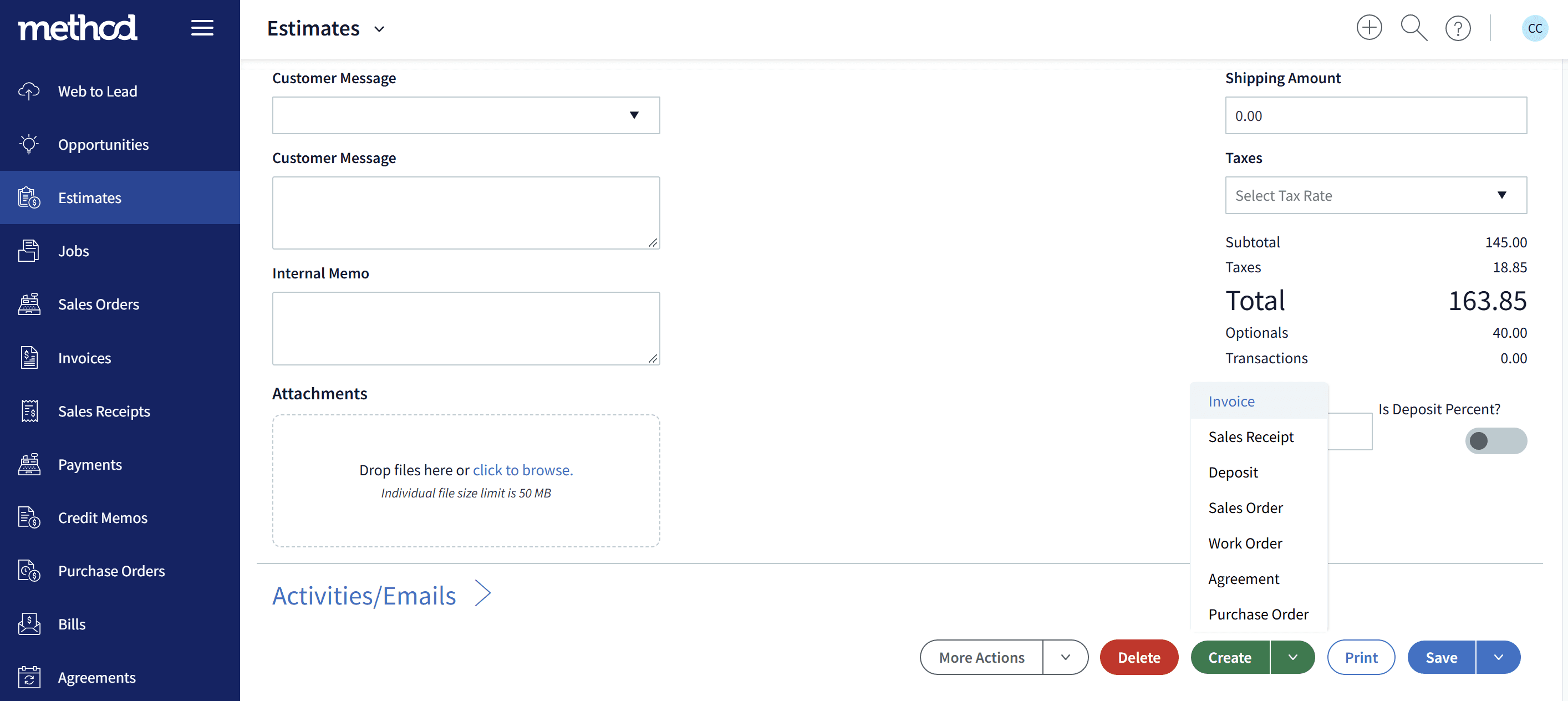Image resolution: width=1568 pixels, height=701 pixels.
Task: Select Purchase Order from the Create menu
Action: [1258, 614]
